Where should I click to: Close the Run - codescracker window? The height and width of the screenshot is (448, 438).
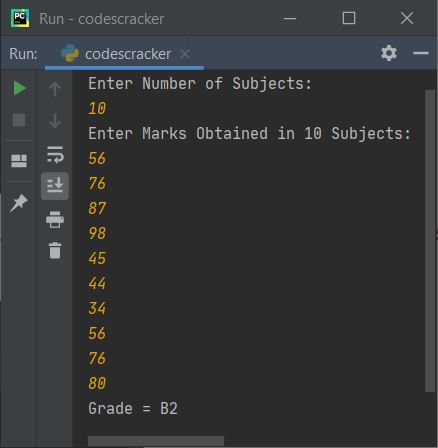[x=407, y=18]
